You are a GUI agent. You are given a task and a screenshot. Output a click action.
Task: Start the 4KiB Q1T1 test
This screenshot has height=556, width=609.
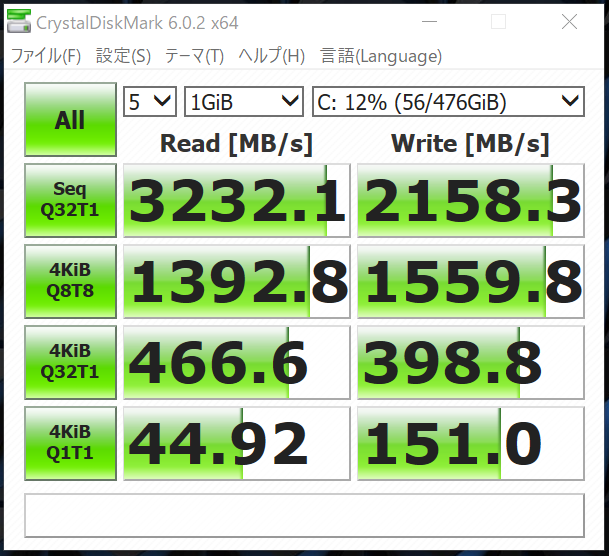70,443
